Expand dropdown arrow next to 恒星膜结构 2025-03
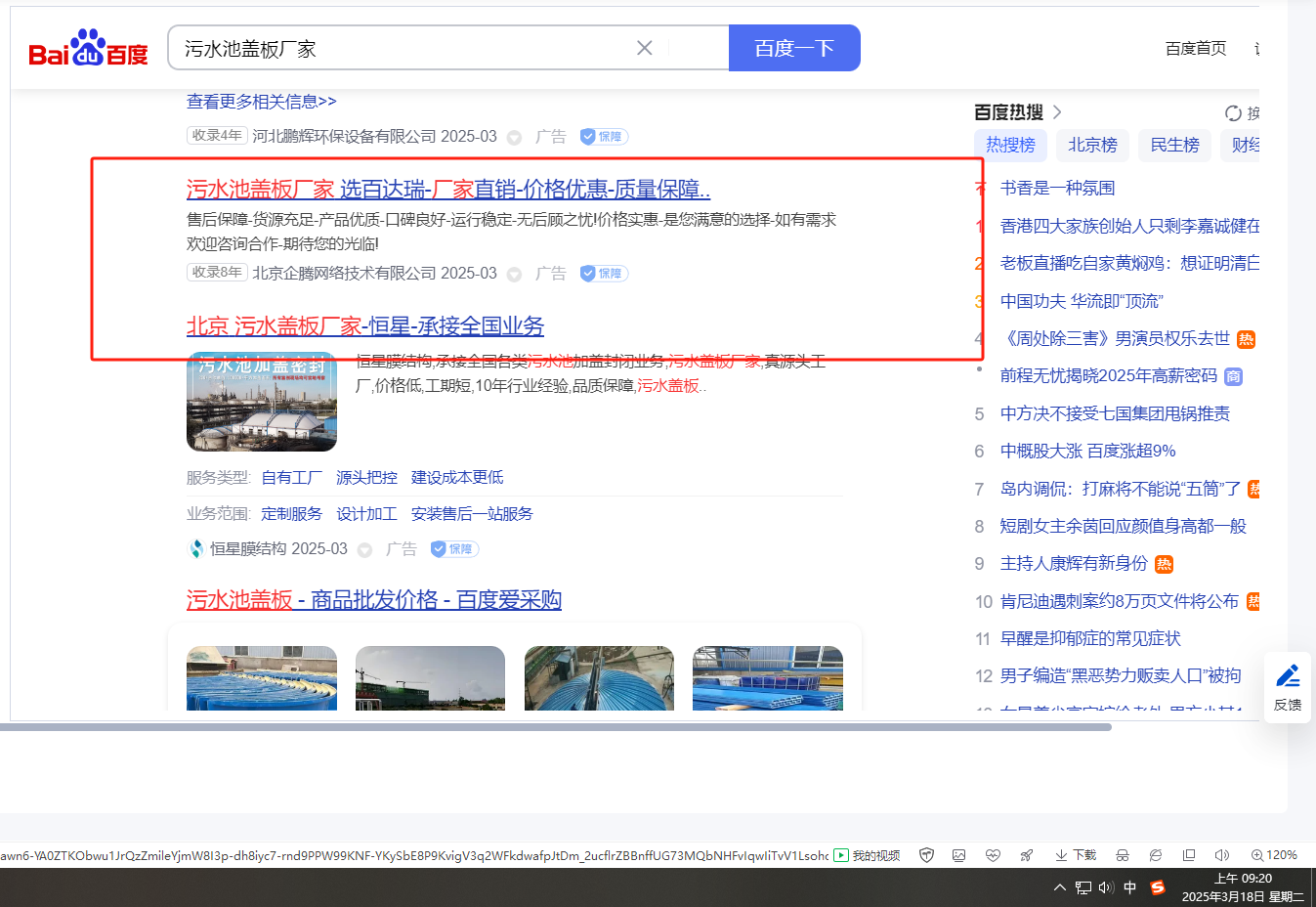This screenshot has width=1316, height=907. coord(364,550)
